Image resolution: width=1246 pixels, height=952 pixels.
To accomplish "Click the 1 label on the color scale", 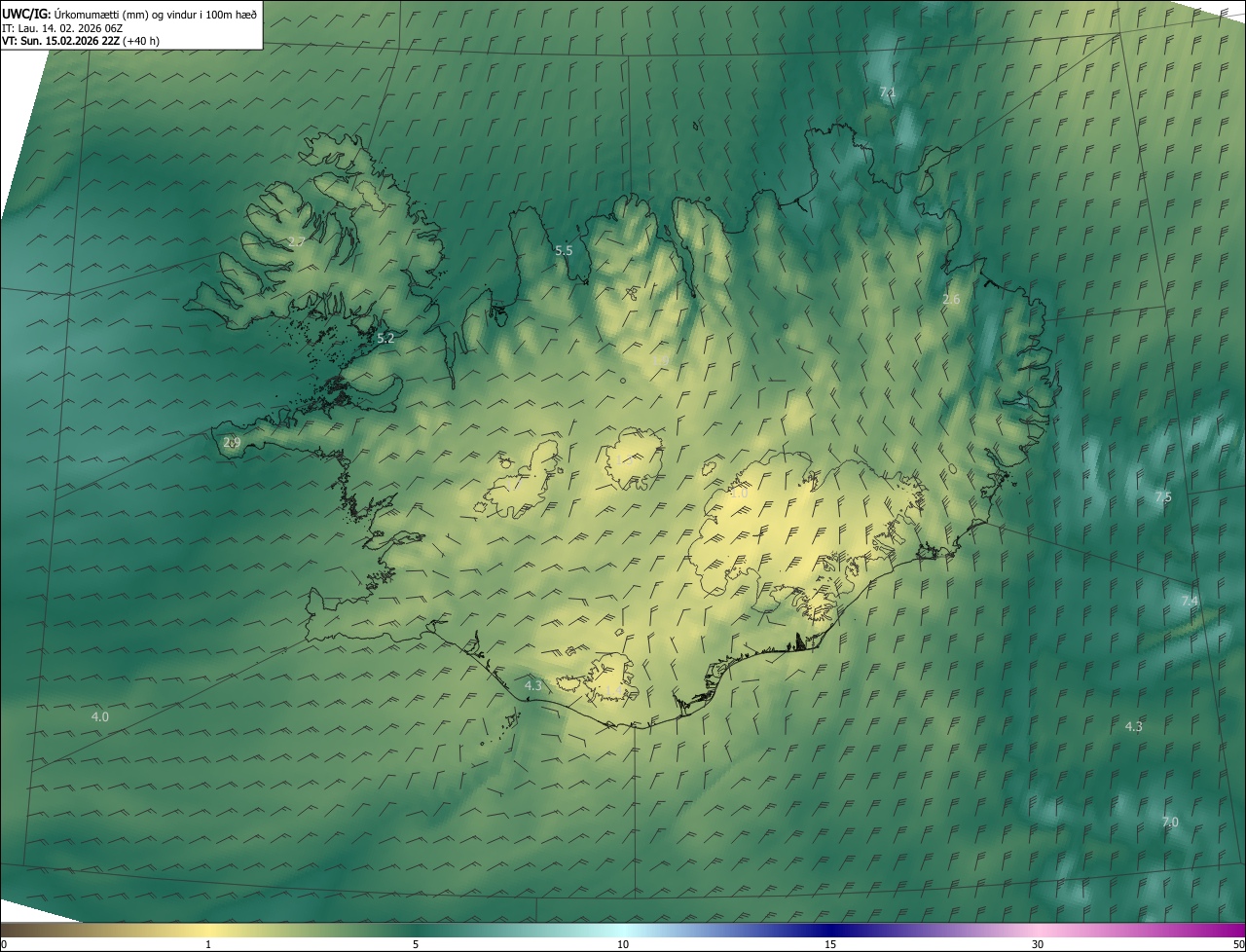I will point(208,944).
